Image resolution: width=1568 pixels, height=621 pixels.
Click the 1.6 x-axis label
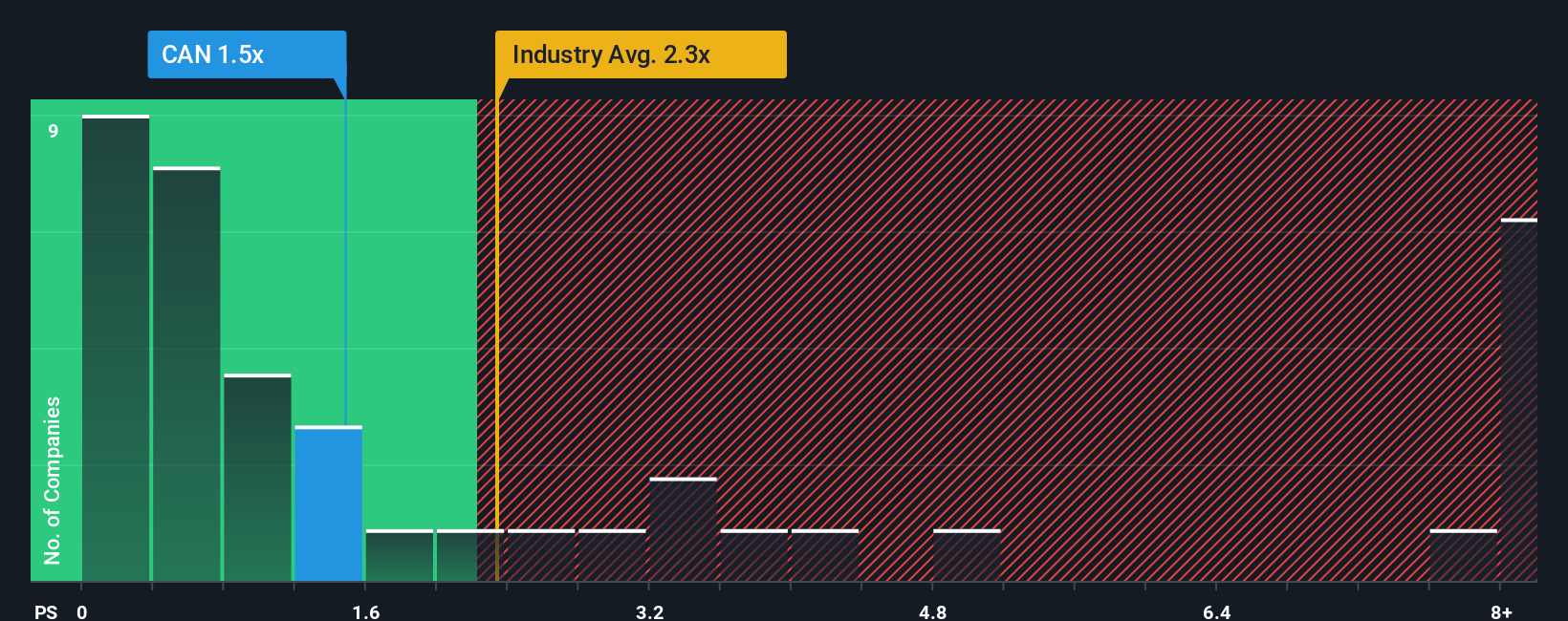pos(366,611)
